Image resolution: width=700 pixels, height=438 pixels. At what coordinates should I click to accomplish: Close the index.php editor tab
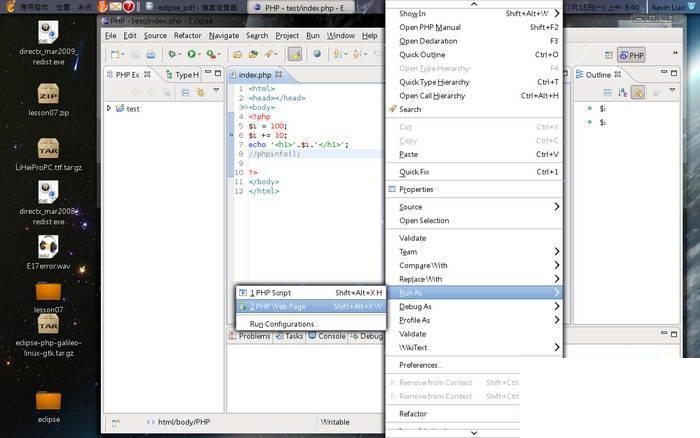click(279, 74)
